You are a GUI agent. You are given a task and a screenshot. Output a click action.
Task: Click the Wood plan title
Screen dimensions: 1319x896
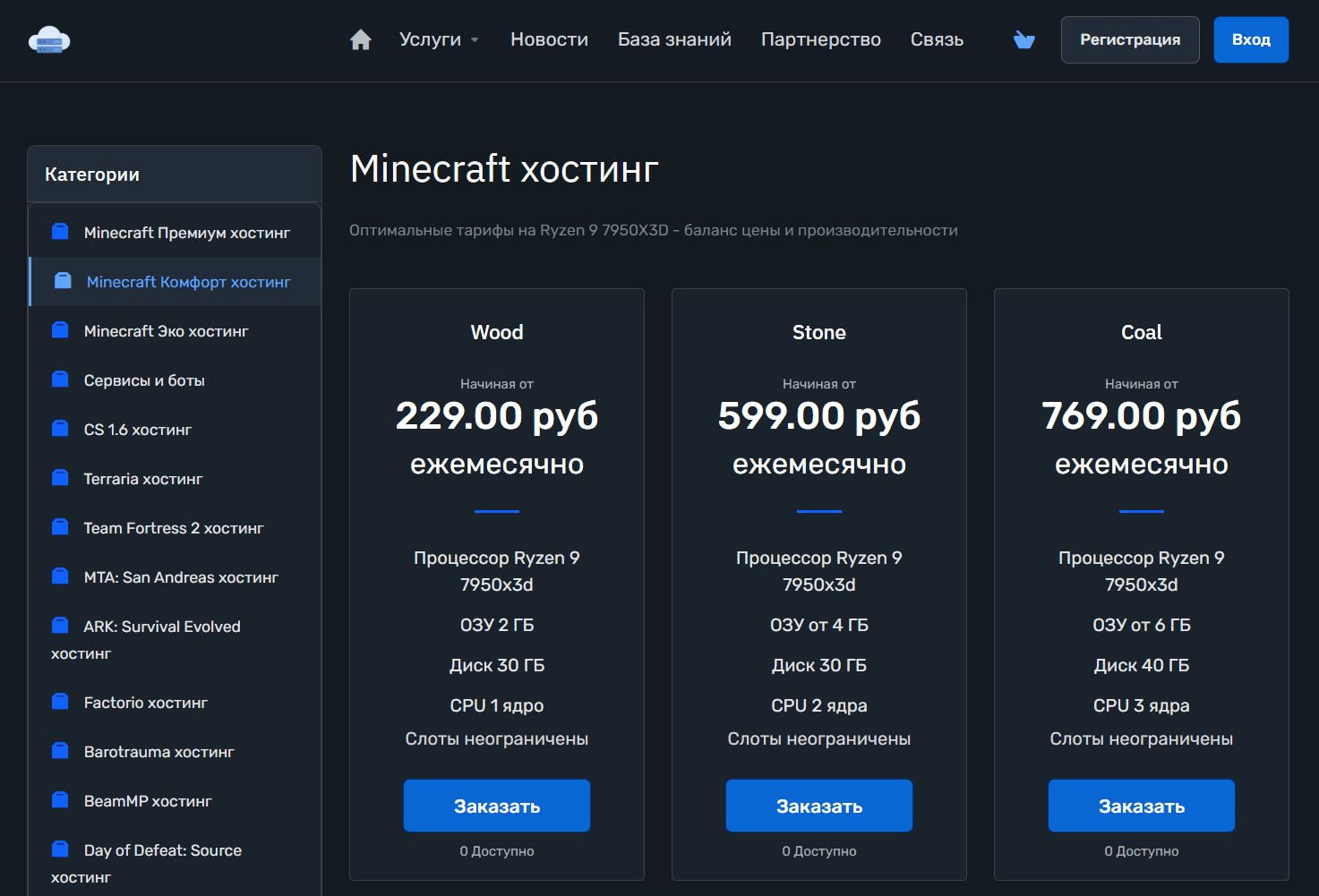[497, 332]
